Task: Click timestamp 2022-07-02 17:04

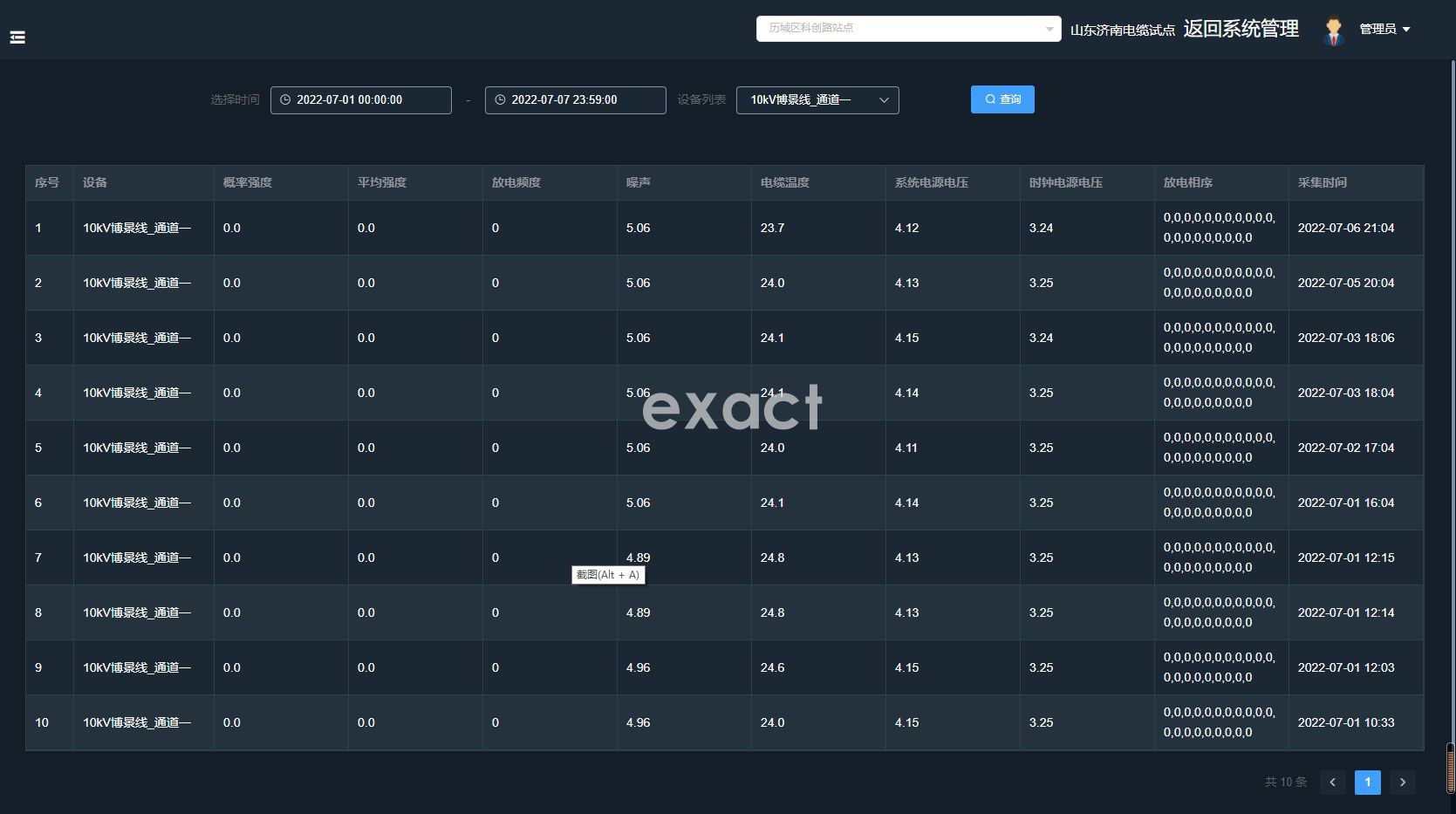Action: 1346,448
